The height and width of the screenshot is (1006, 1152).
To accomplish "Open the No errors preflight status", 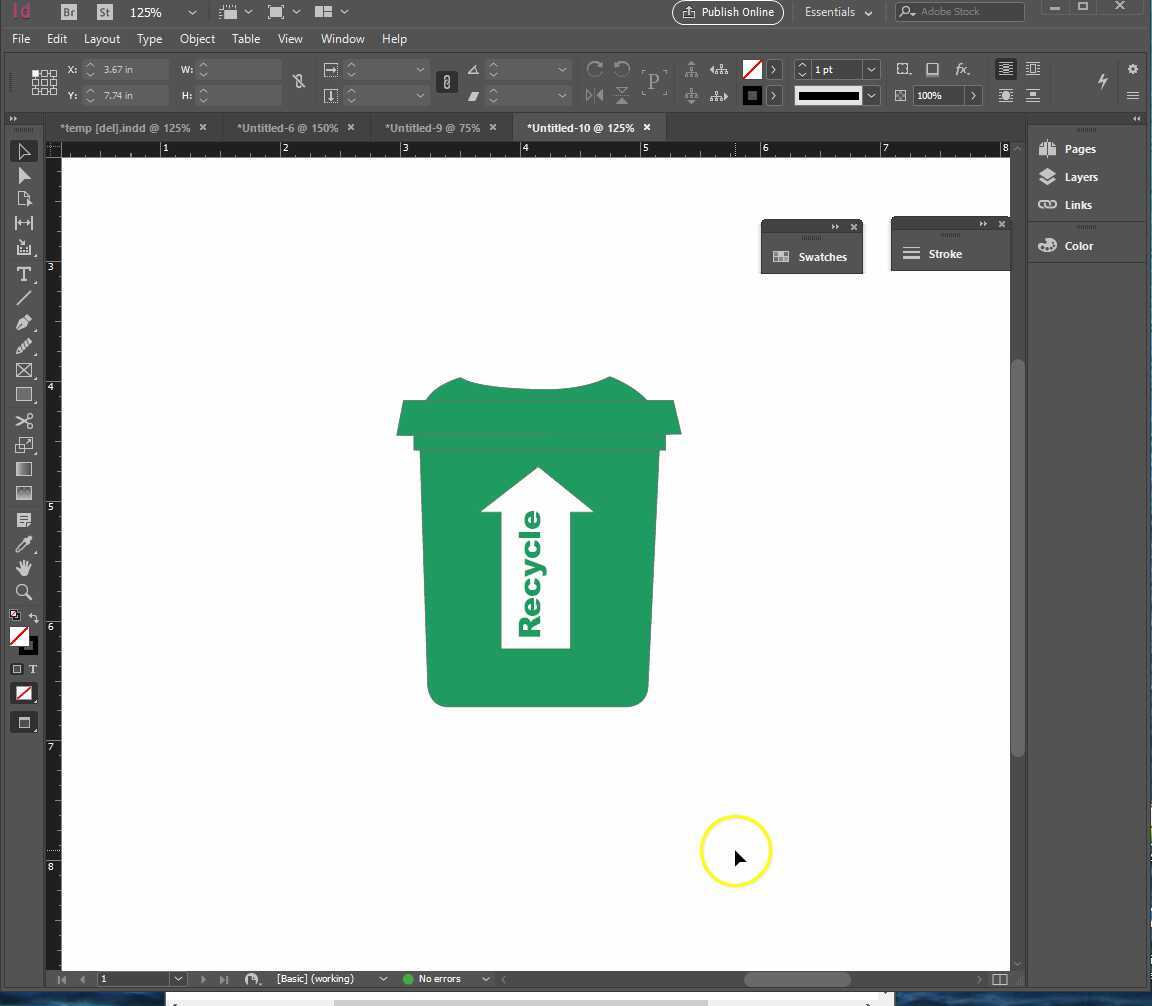I will [x=440, y=978].
